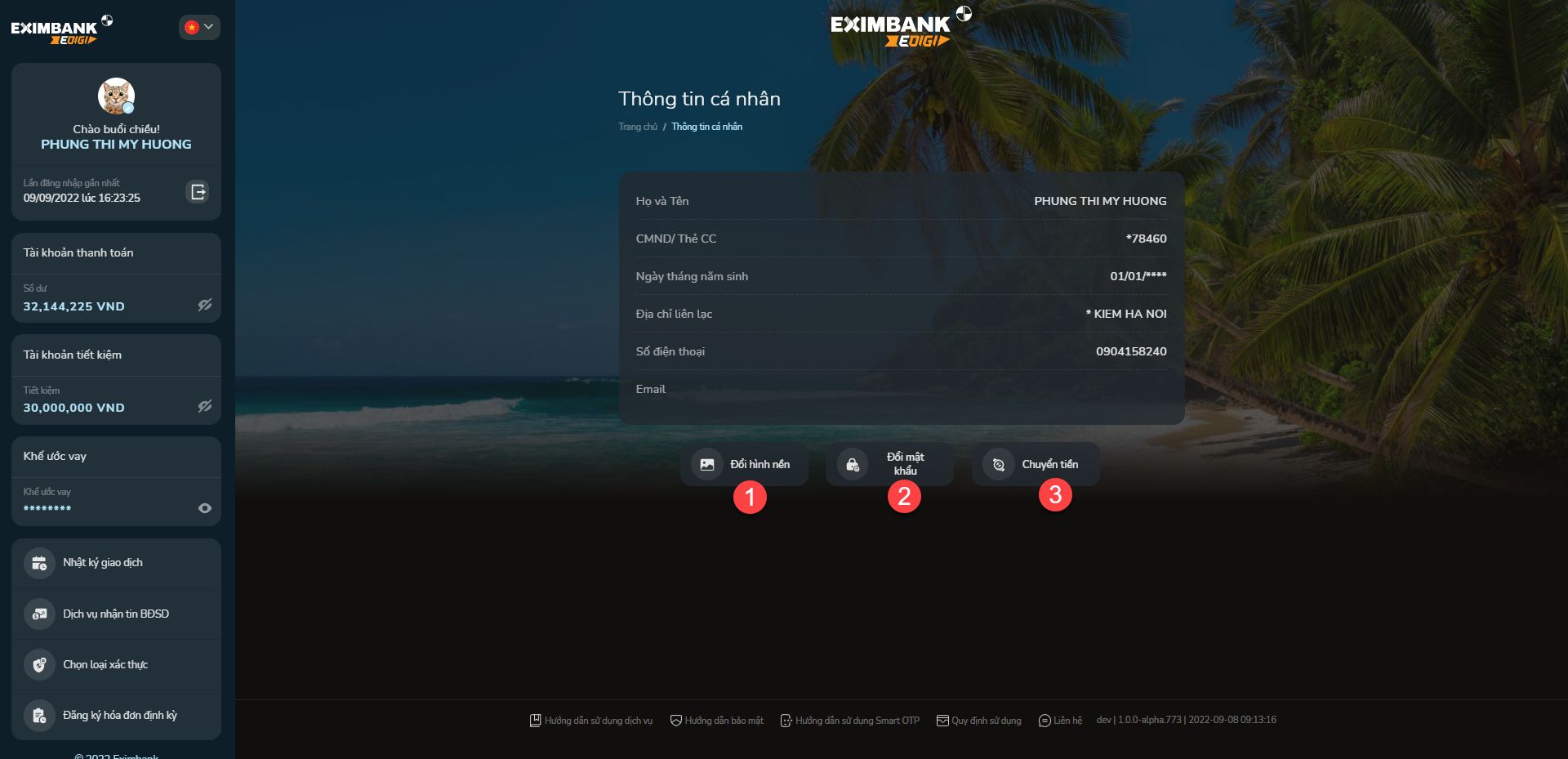Click the Chọn loại xác thực shield icon
Screen dimensions: 1568x759
39,664
